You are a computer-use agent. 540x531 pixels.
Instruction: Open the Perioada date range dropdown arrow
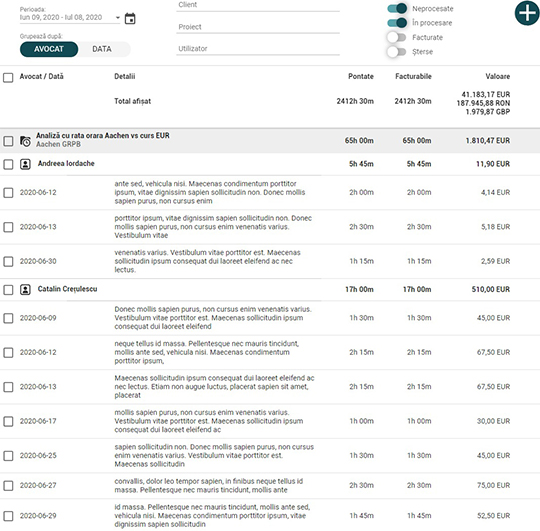click(x=117, y=18)
